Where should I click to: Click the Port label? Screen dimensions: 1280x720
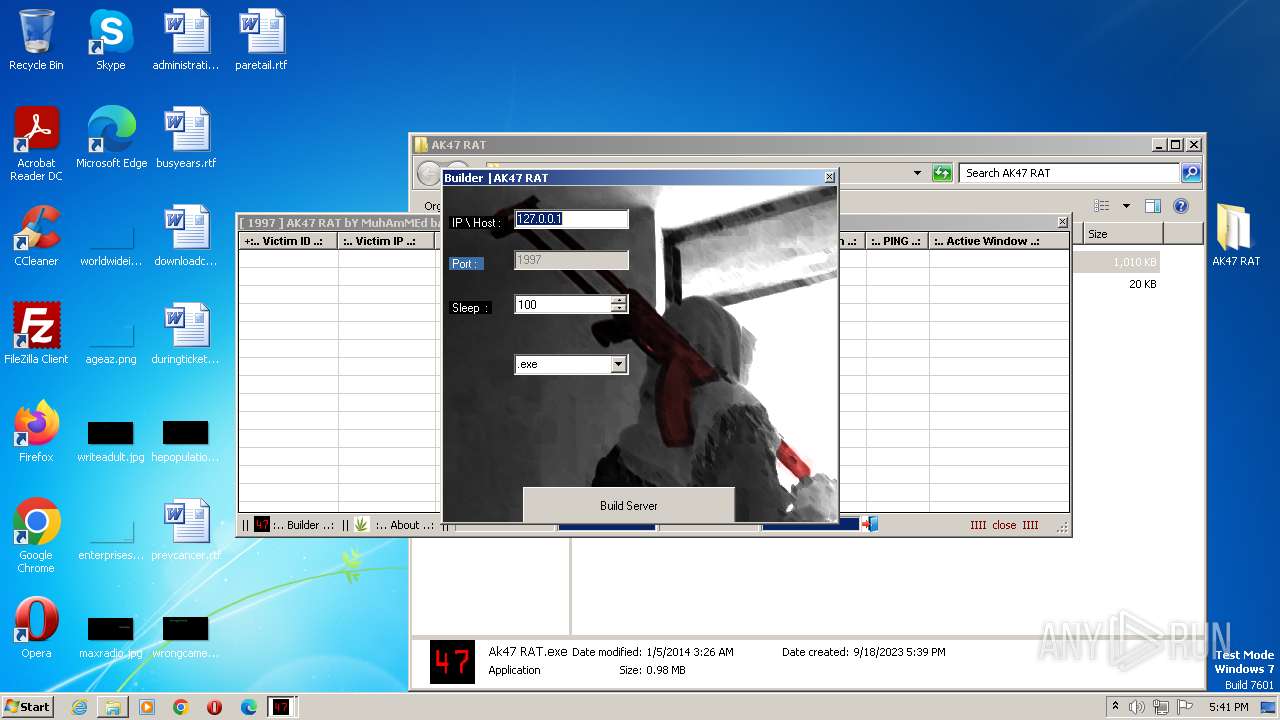point(465,263)
